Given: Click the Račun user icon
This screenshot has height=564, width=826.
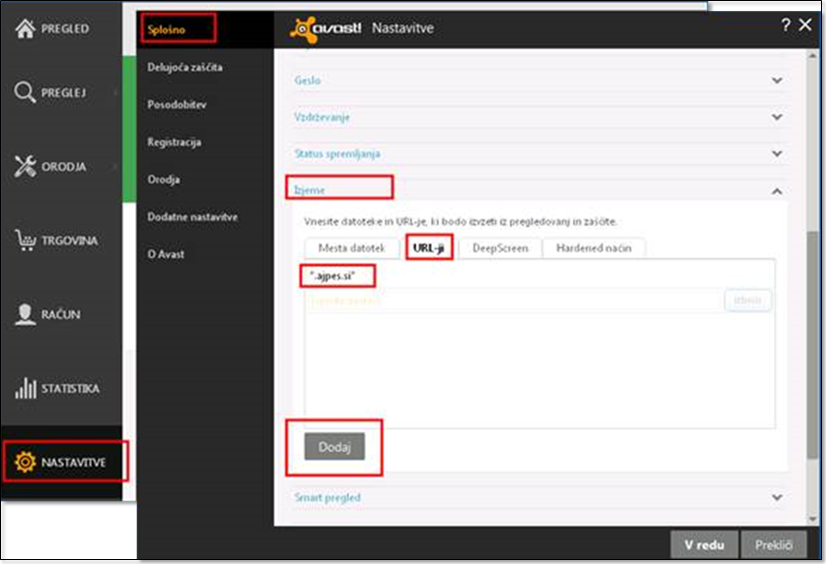Looking at the screenshot, I should click(x=25, y=314).
